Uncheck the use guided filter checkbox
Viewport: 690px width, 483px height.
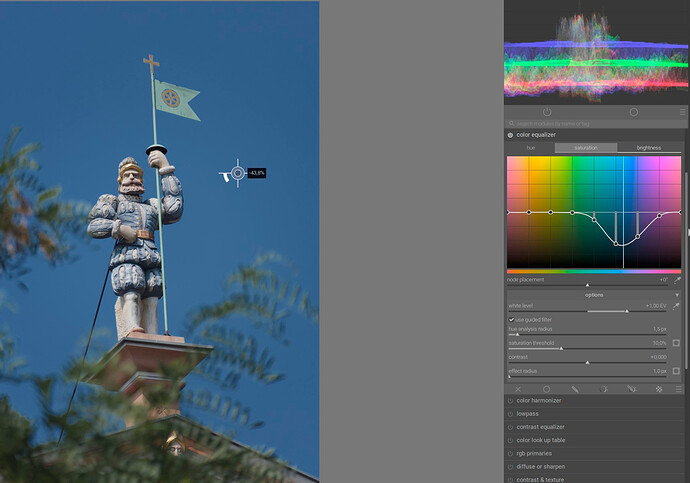[x=511, y=320]
